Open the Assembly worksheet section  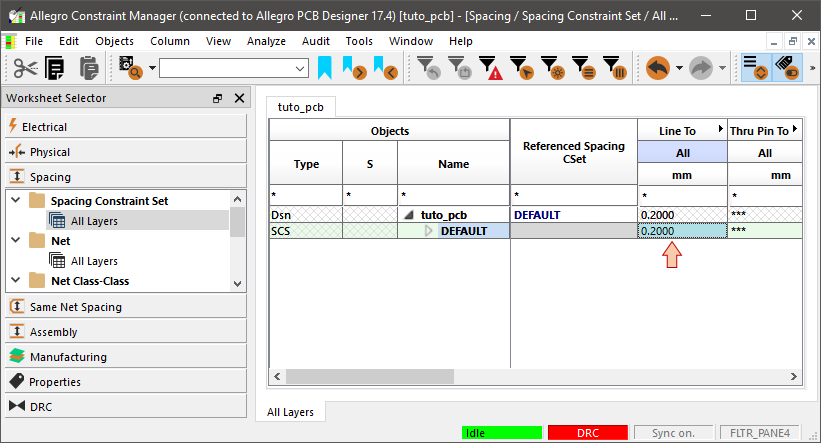126,331
